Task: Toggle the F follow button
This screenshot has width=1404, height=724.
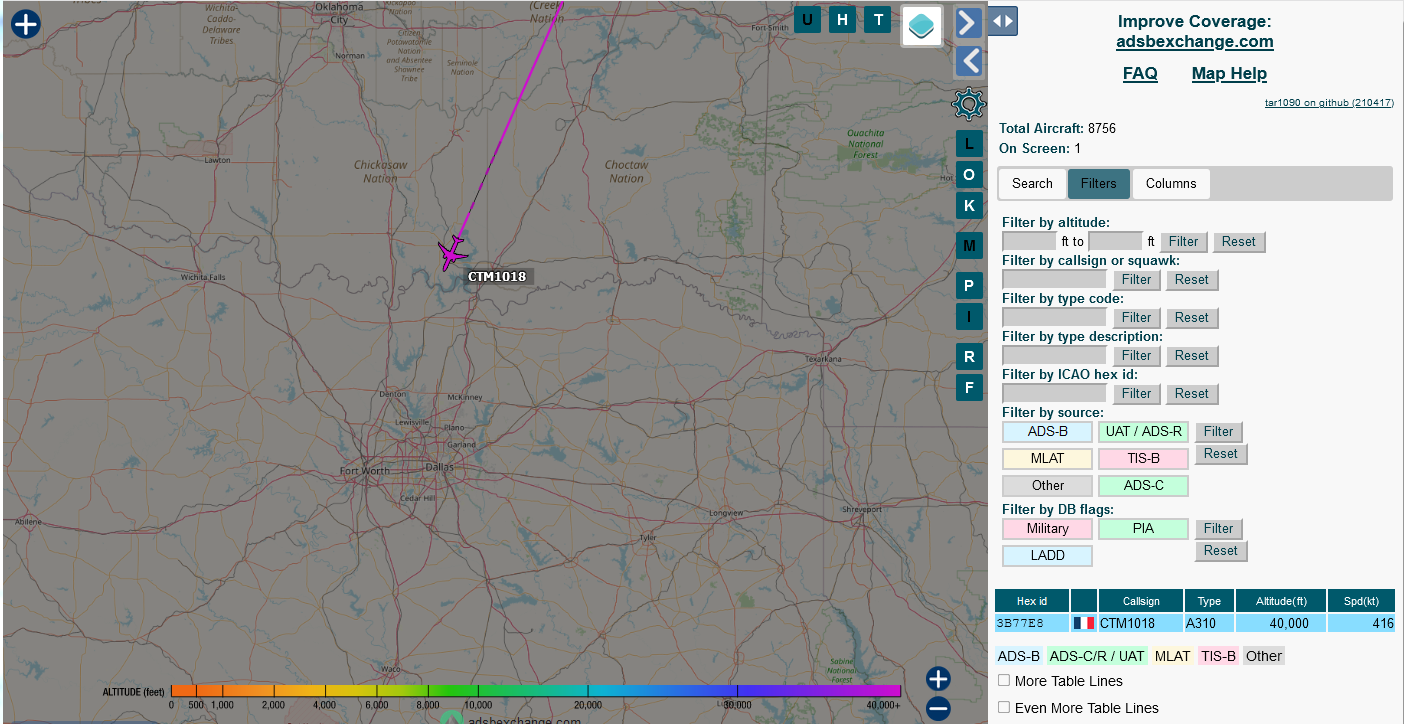Action: pyautogui.click(x=969, y=387)
